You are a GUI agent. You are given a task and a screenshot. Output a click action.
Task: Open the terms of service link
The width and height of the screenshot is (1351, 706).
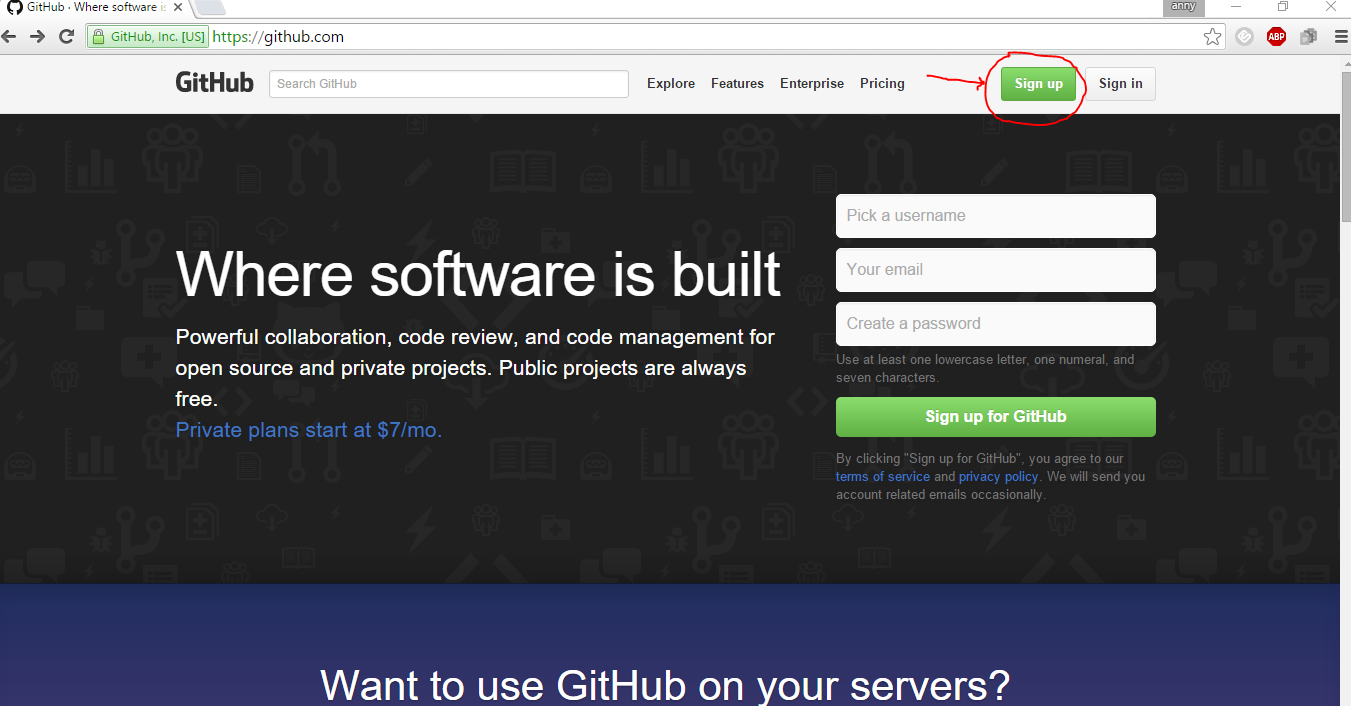point(882,476)
